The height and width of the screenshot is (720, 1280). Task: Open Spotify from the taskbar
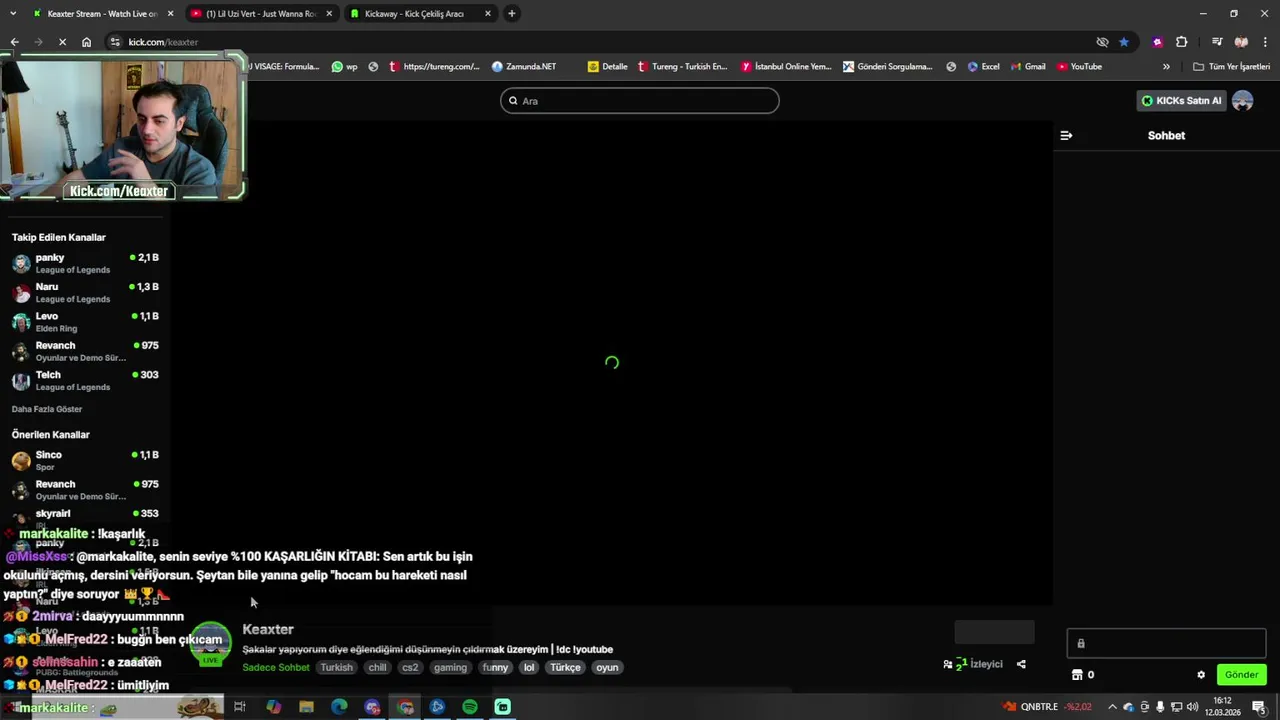(470, 707)
